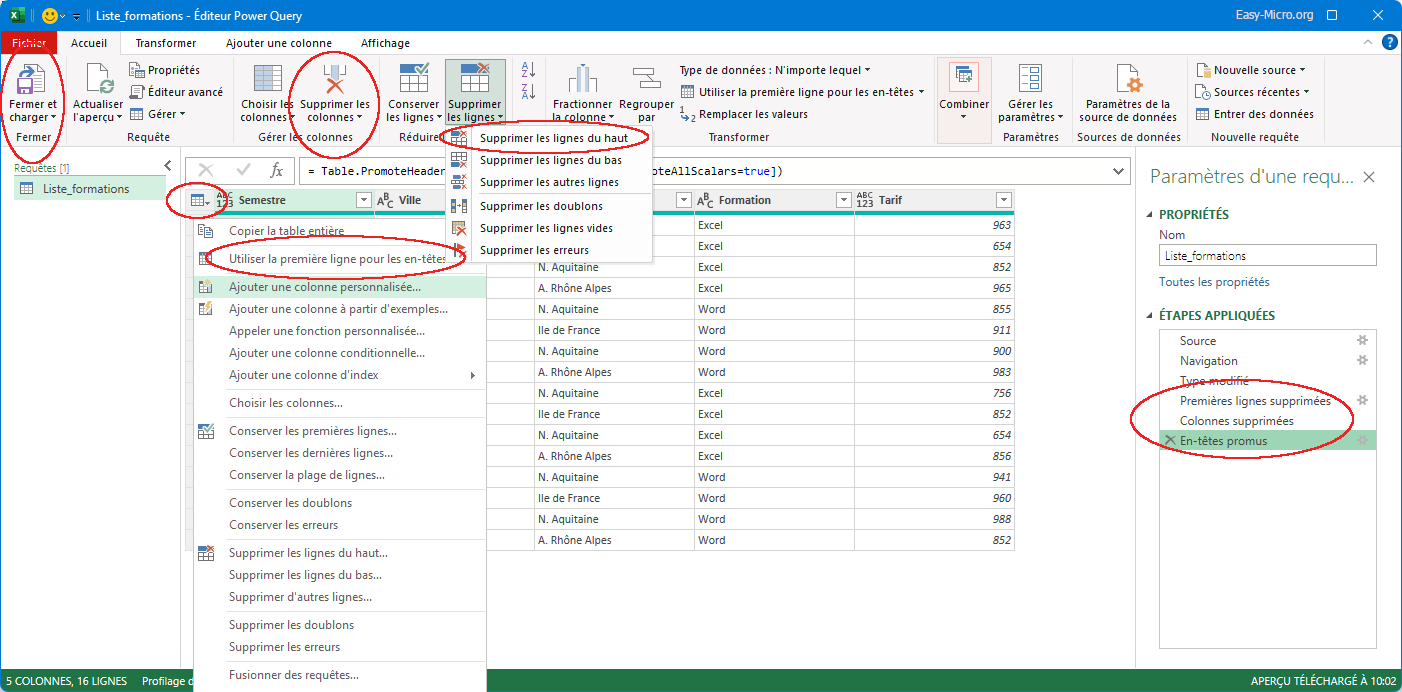1402x692 pixels.
Task: Click the Nom field containing Liste_formations
Action: tap(1267, 256)
